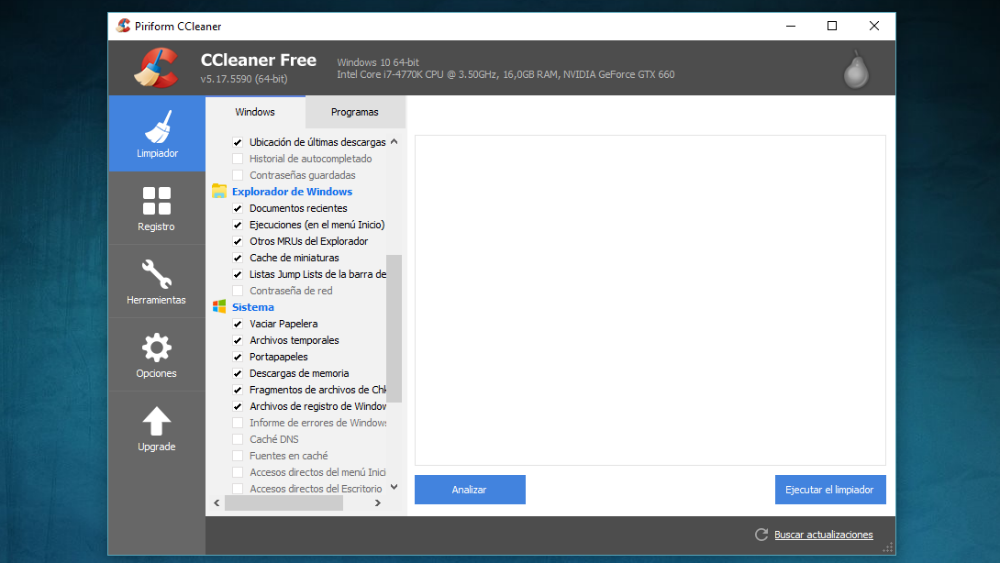This screenshot has width=1000, height=563.
Task: Click the horizontal scroll left arrow
Action: coord(217,503)
